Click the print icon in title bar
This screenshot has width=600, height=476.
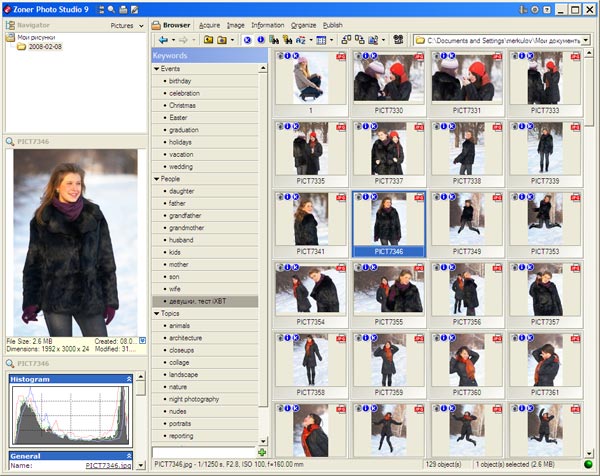pos(123,8)
